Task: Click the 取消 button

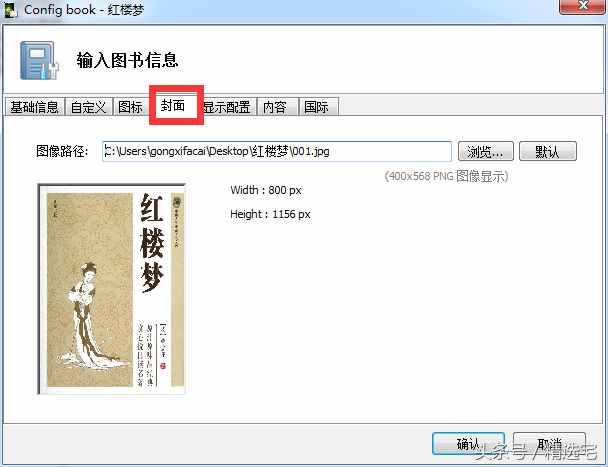Action: pyautogui.click(x=549, y=444)
